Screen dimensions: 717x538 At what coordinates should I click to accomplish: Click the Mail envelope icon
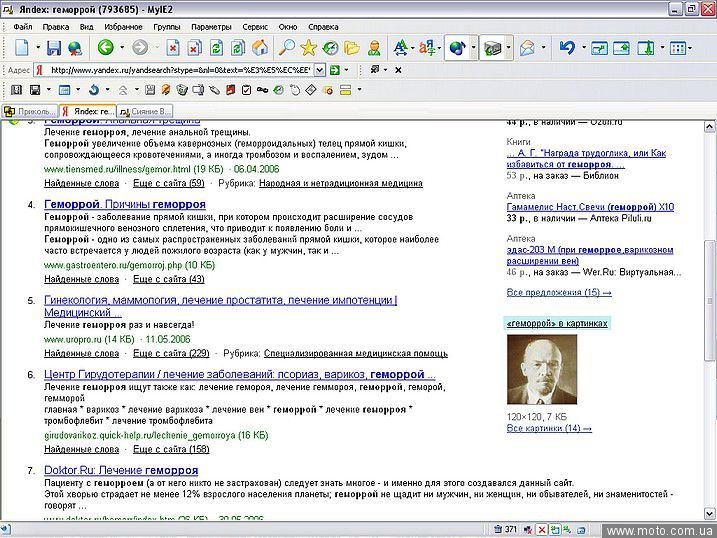click(x=527, y=48)
